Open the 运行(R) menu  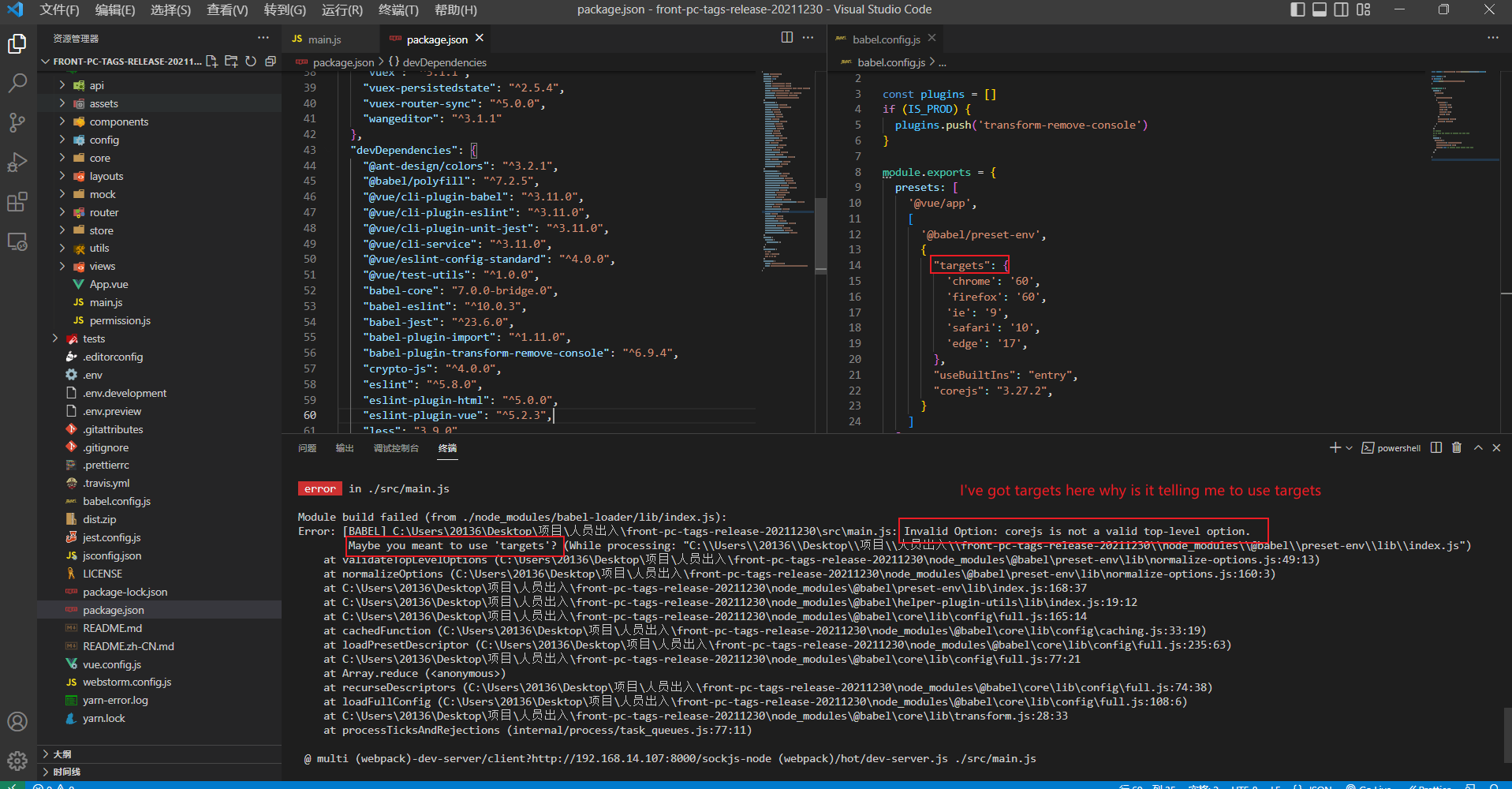(342, 10)
